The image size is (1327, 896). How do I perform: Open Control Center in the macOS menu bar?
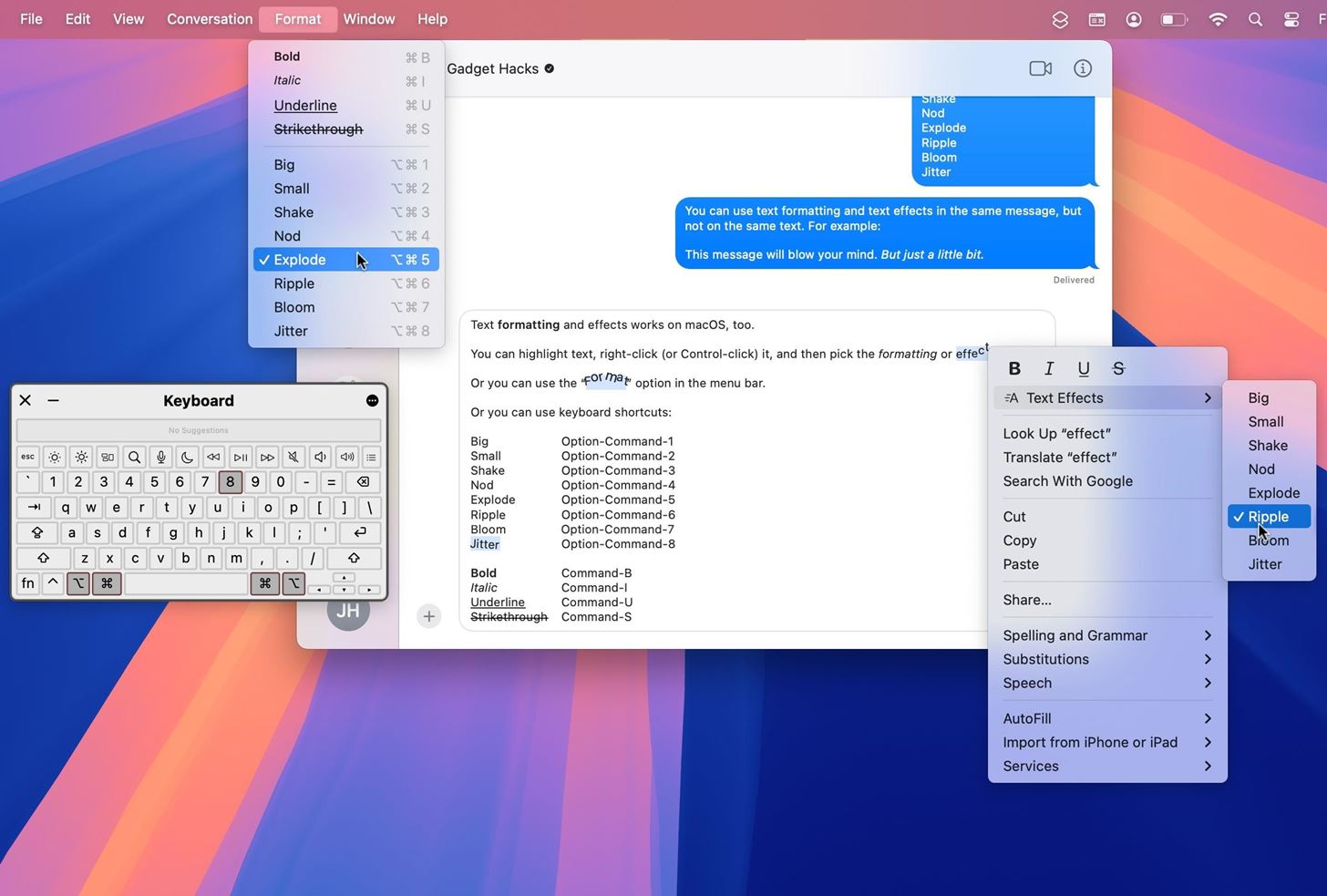point(1291,19)
